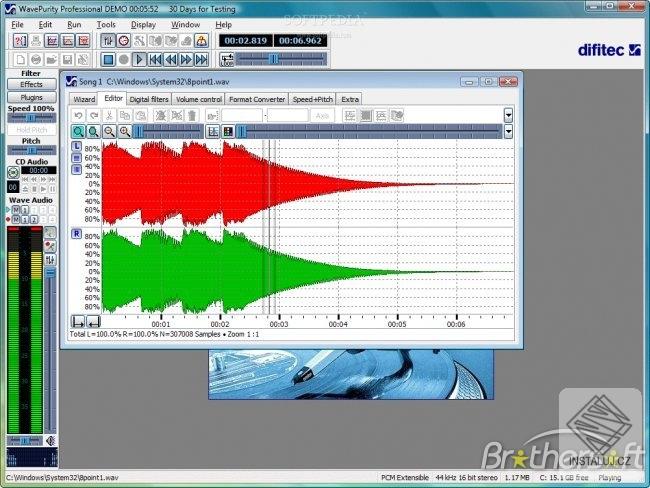Click the speaker volume icon below meters
This screenshot has height=488, width=650.
[x=51, y=440]
